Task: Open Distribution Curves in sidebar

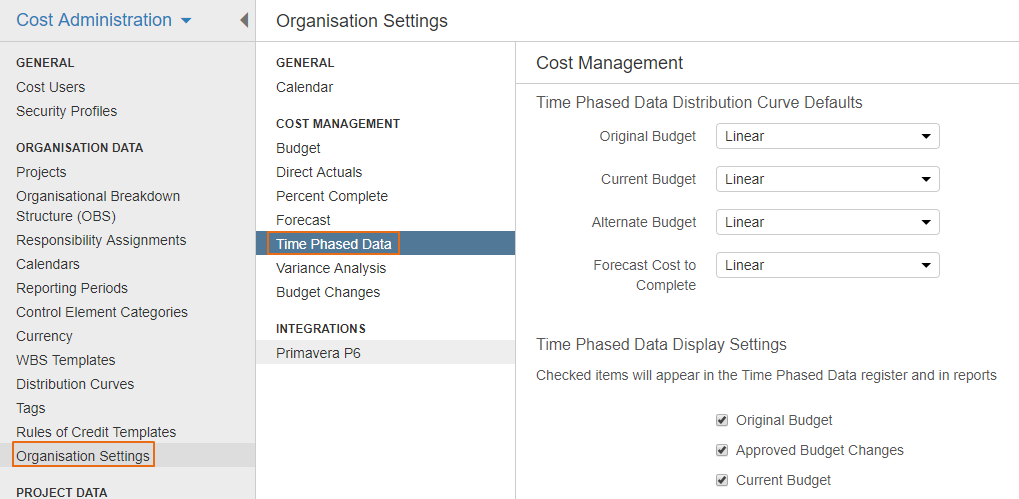Action: click(x=75, y=384)
